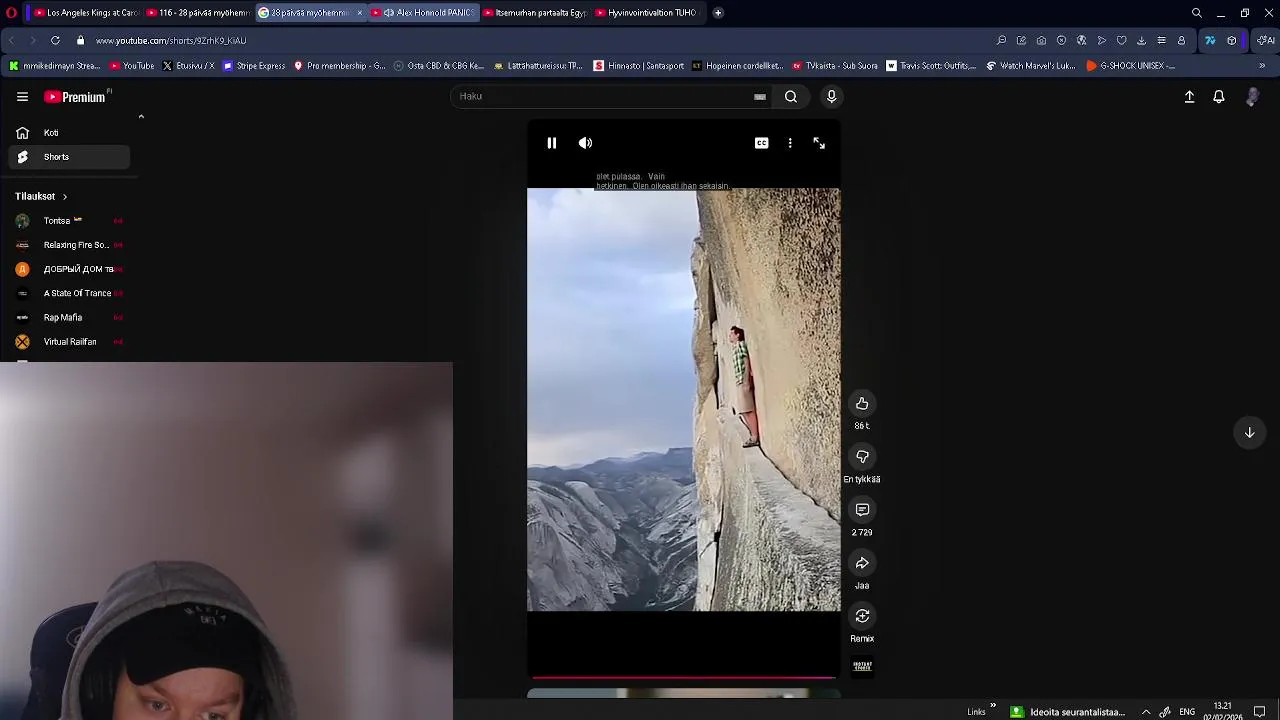Expand taskbar Links toolbar chevron
This screenshot has width=1280, height=720.
[992, 706]
